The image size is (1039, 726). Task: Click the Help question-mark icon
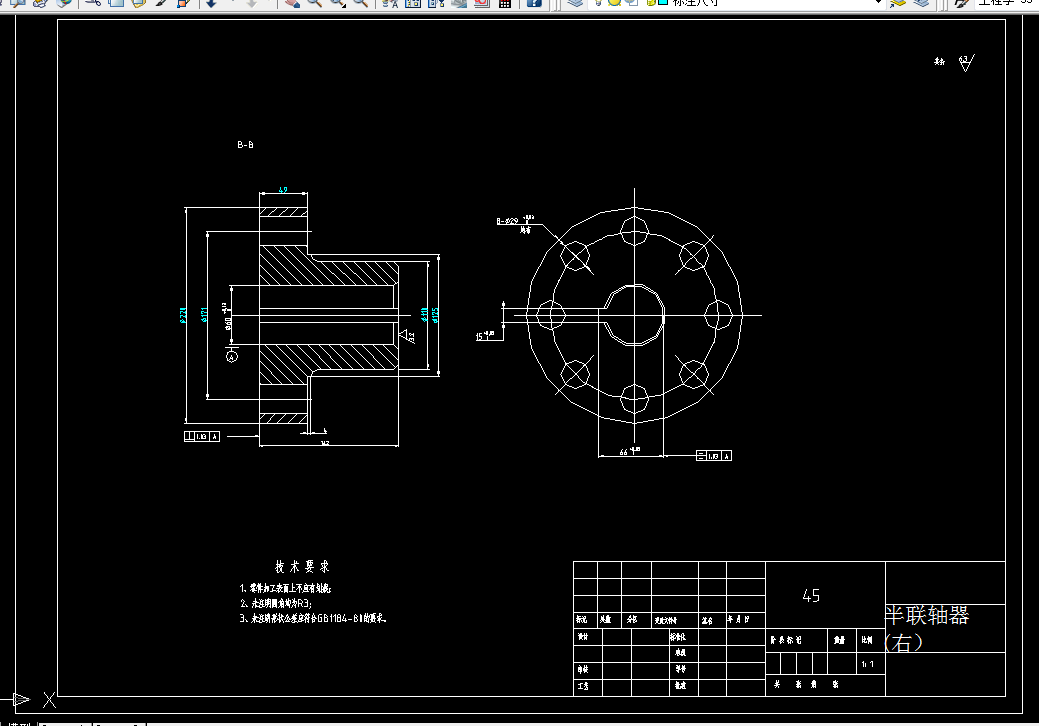click(533, 3)
